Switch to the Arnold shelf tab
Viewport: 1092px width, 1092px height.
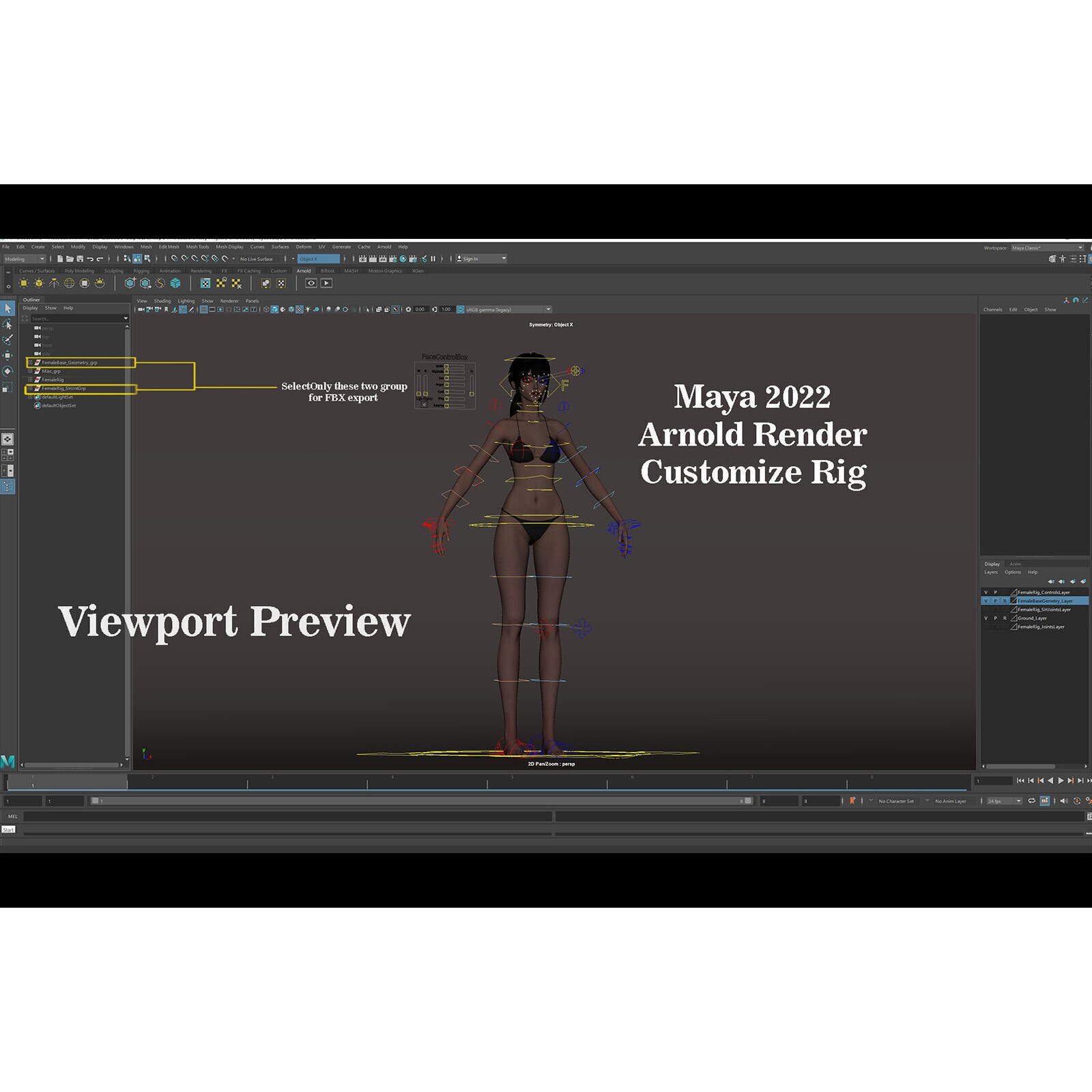click(304, 270)
